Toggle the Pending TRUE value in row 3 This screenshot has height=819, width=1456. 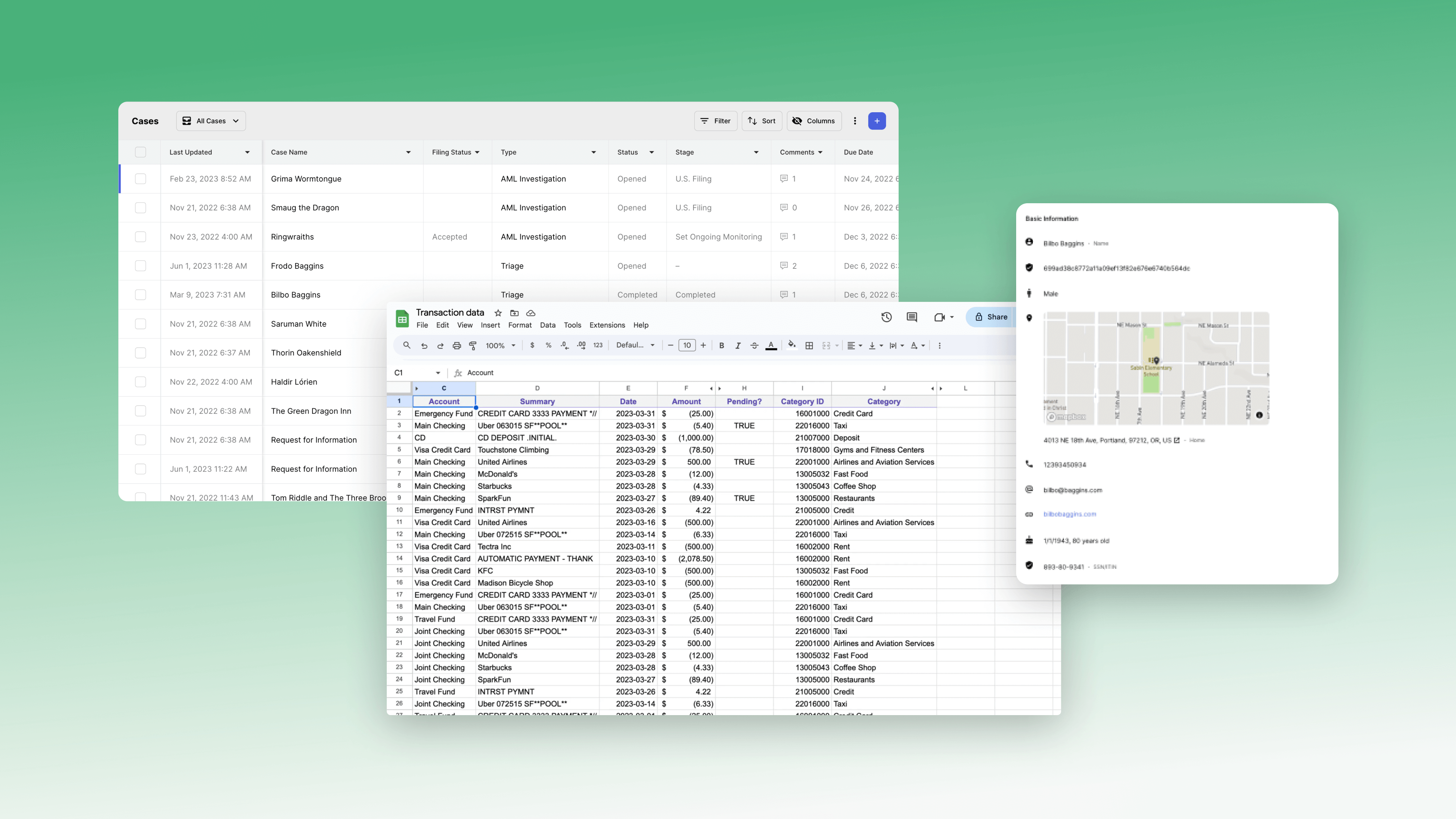click(743, 425)
